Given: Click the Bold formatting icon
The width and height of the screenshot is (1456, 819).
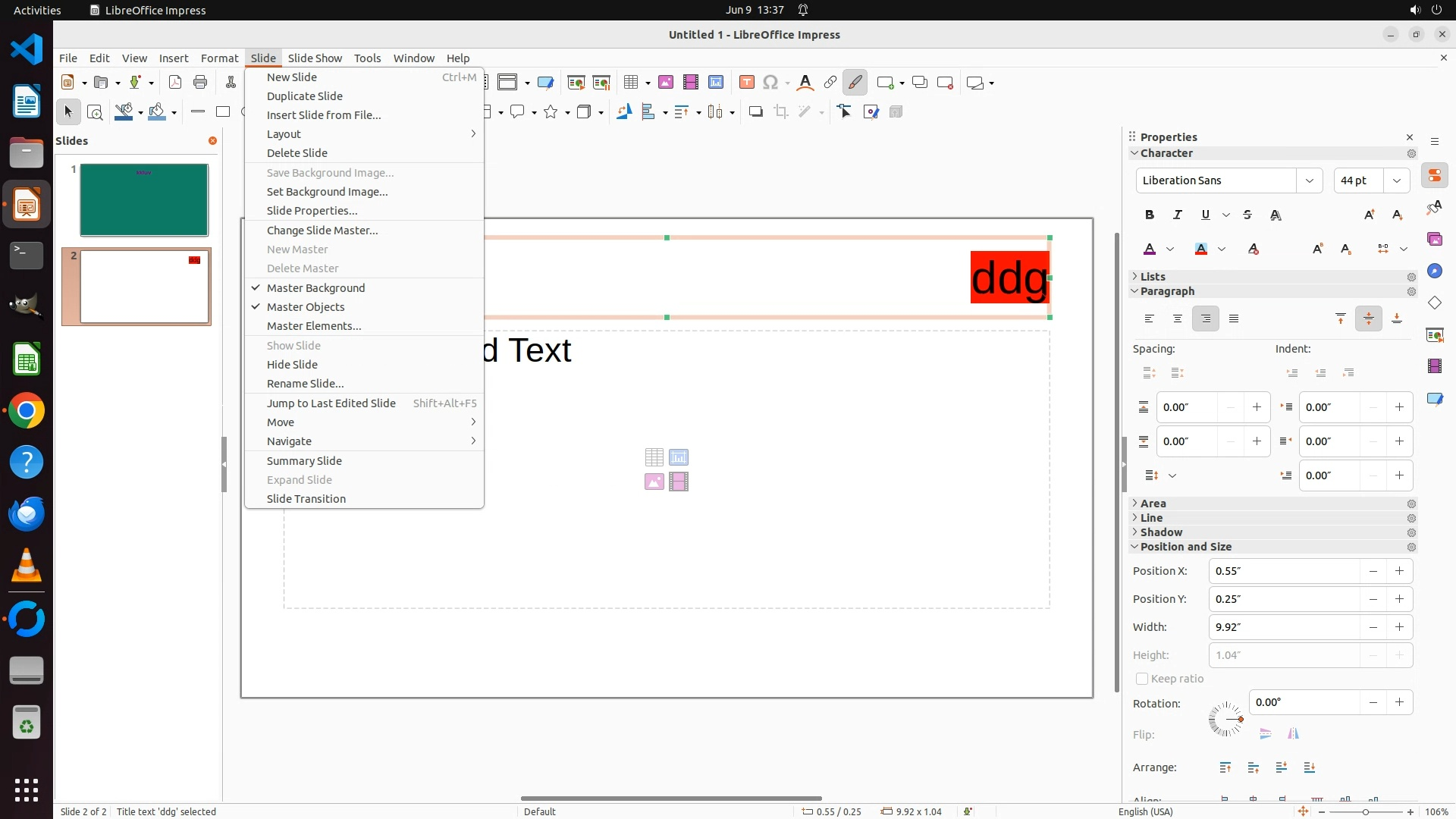Looking at the screenshot, I should click(1150, 215).
